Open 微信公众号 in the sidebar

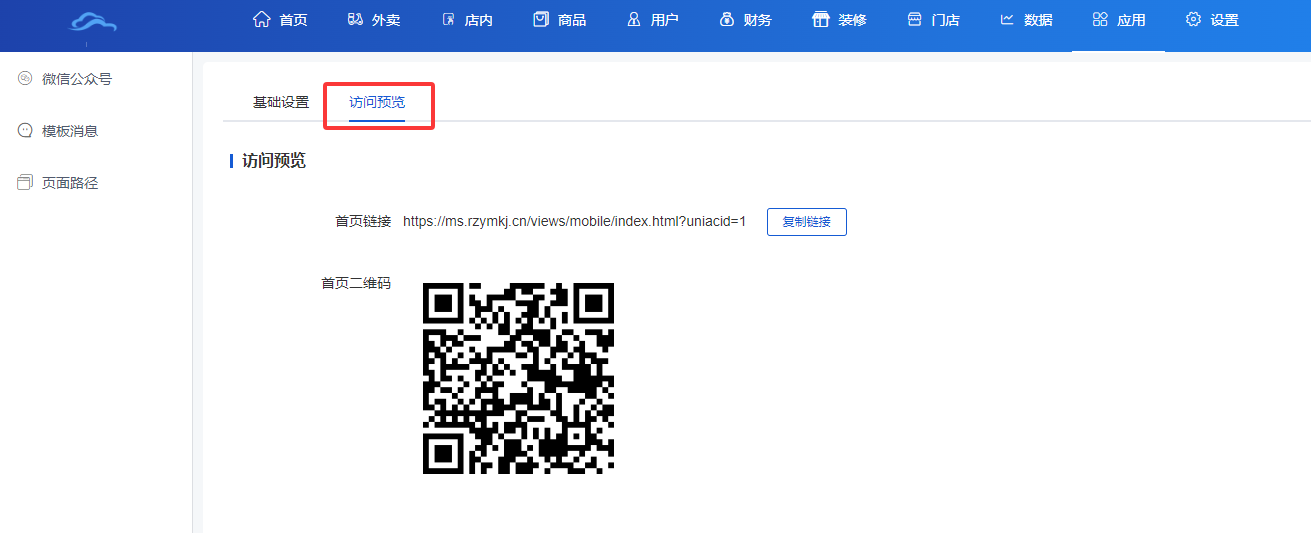click(x=77, y=79)
